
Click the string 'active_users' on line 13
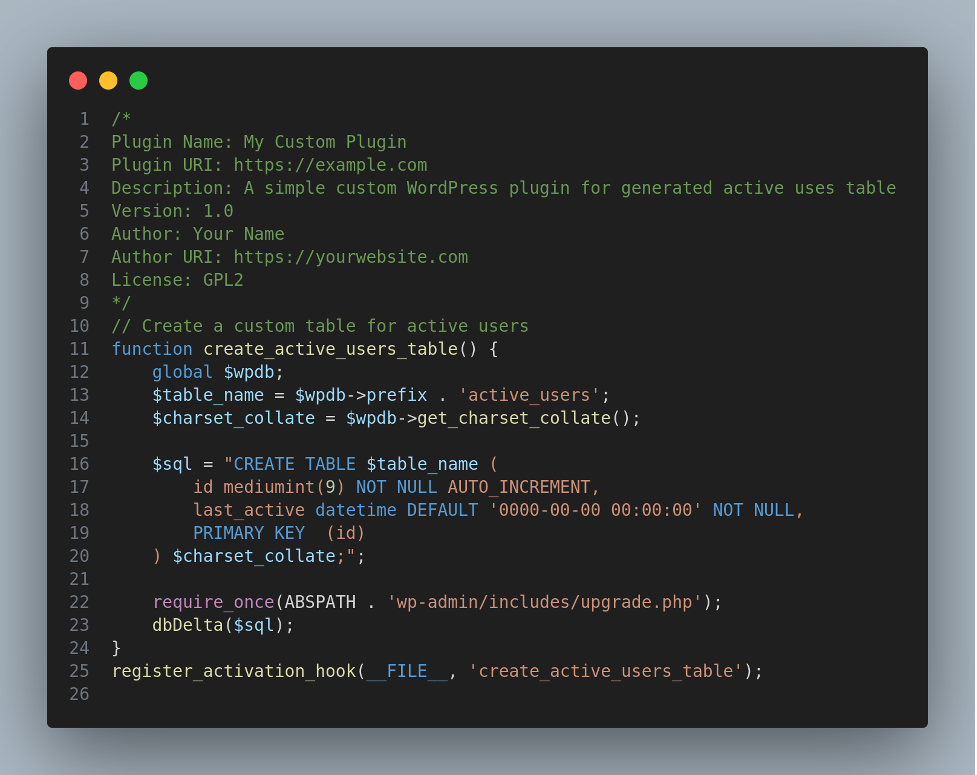[x=529, y=396]
